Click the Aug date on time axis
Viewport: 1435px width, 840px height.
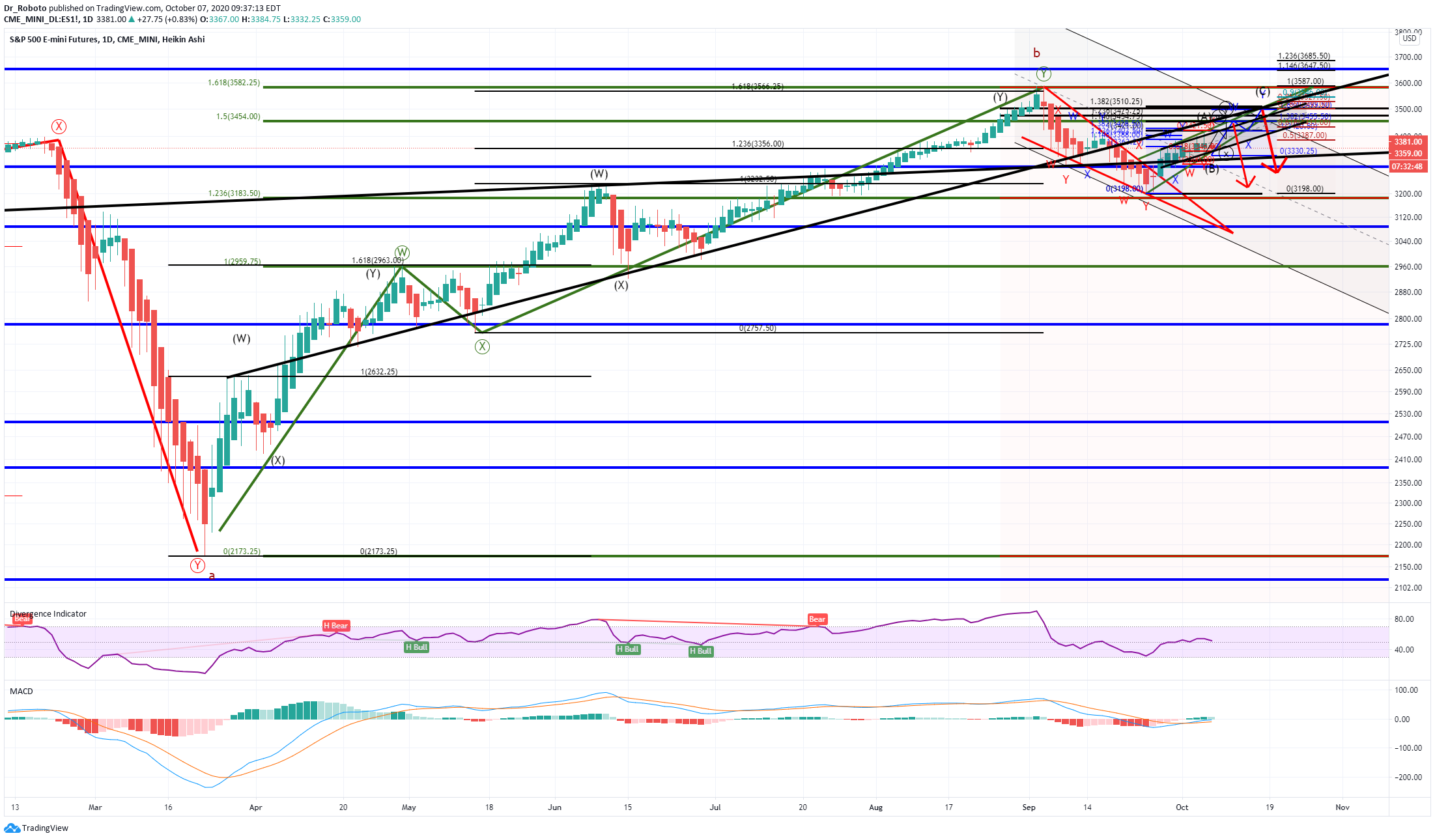tap(876, 807)
